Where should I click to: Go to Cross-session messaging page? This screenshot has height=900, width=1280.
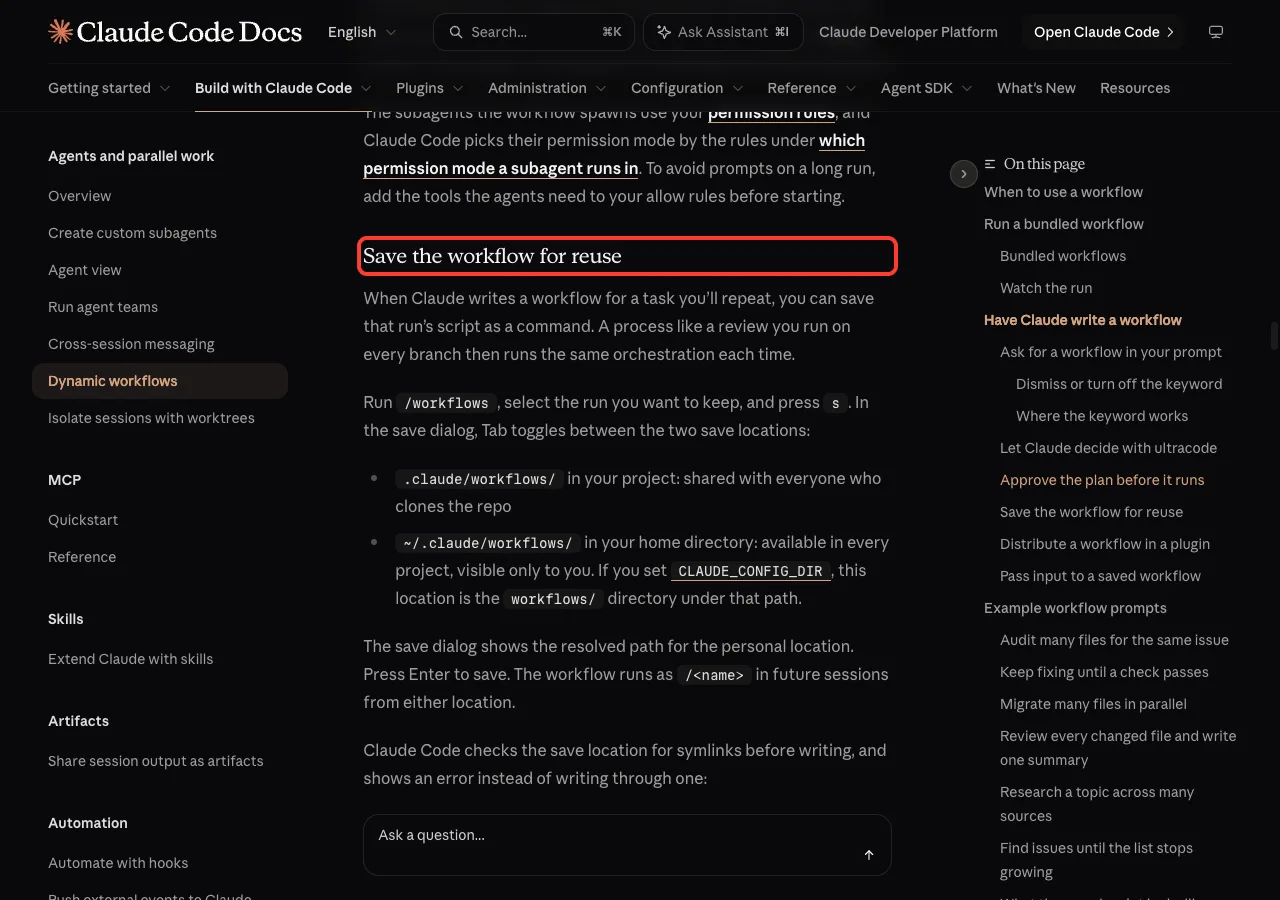(x=131, y=344)
